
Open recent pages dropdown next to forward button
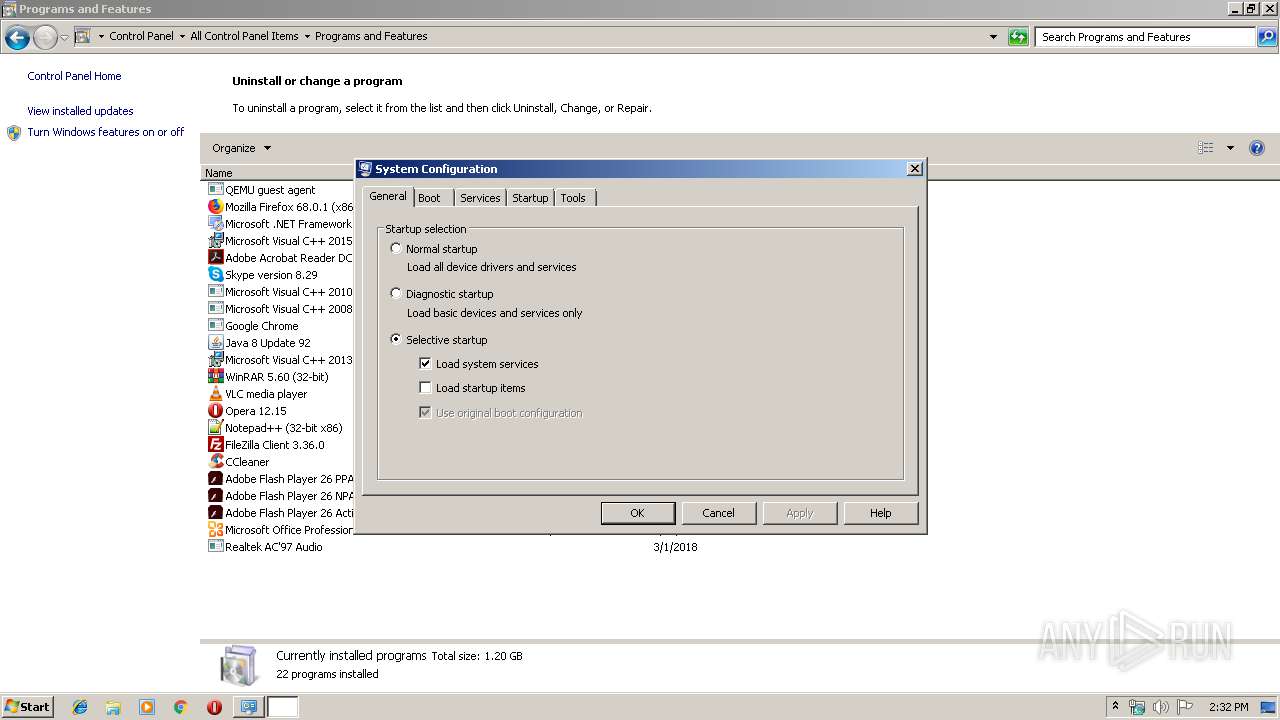64,37
